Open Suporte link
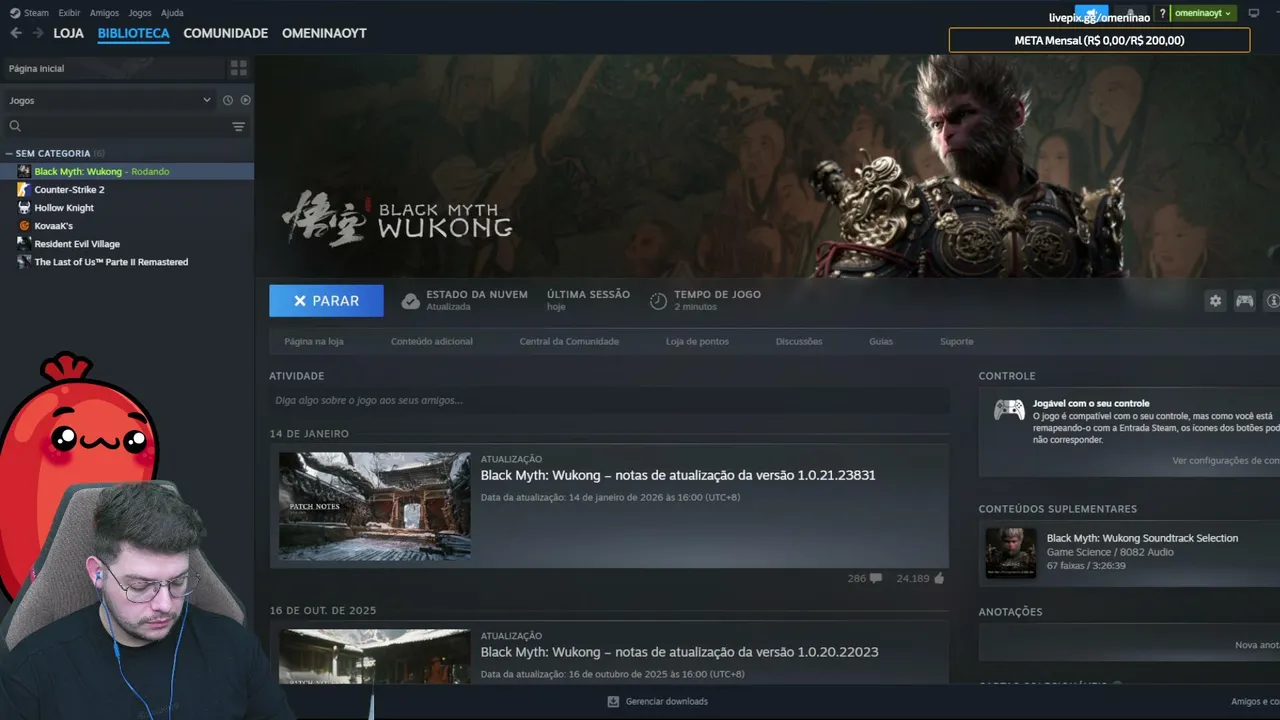This screenshot has width=1280, height=720. pyautogui.click(x=957, y=341)
